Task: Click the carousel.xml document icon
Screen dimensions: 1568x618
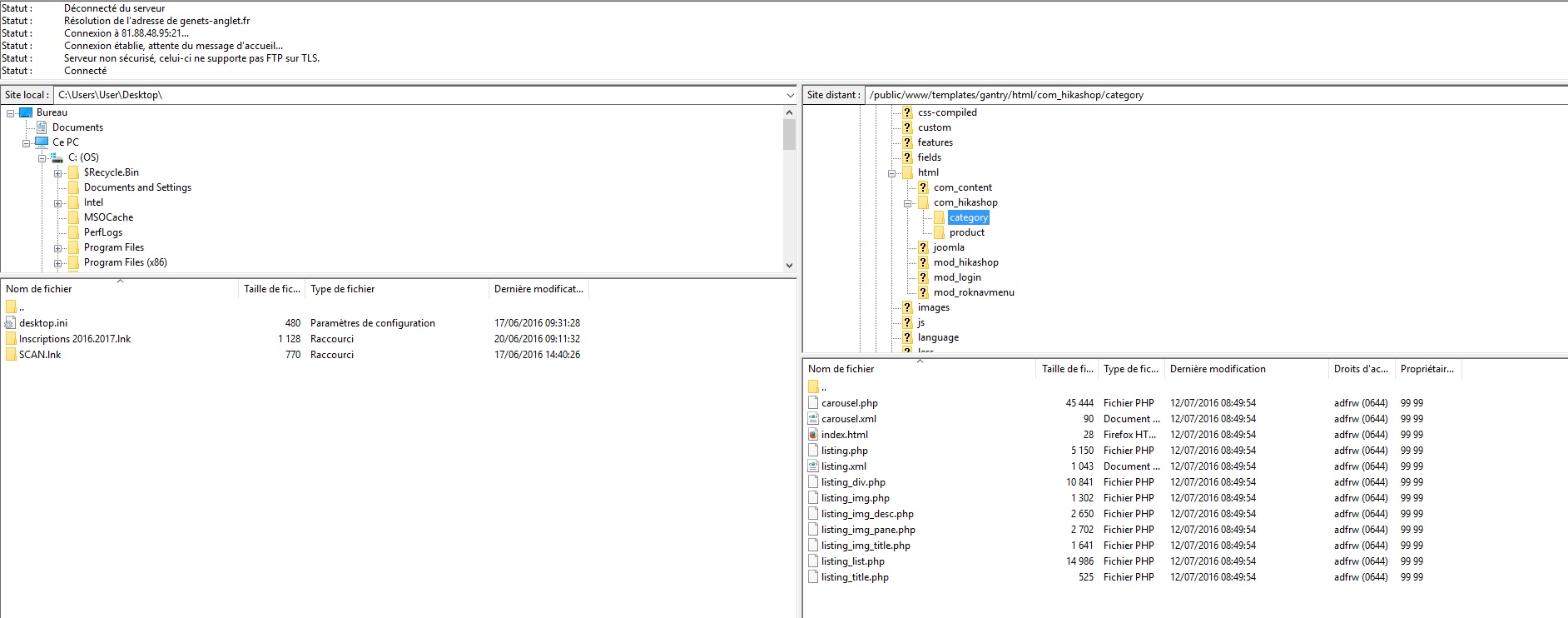Action: click(x=813, y=419)
